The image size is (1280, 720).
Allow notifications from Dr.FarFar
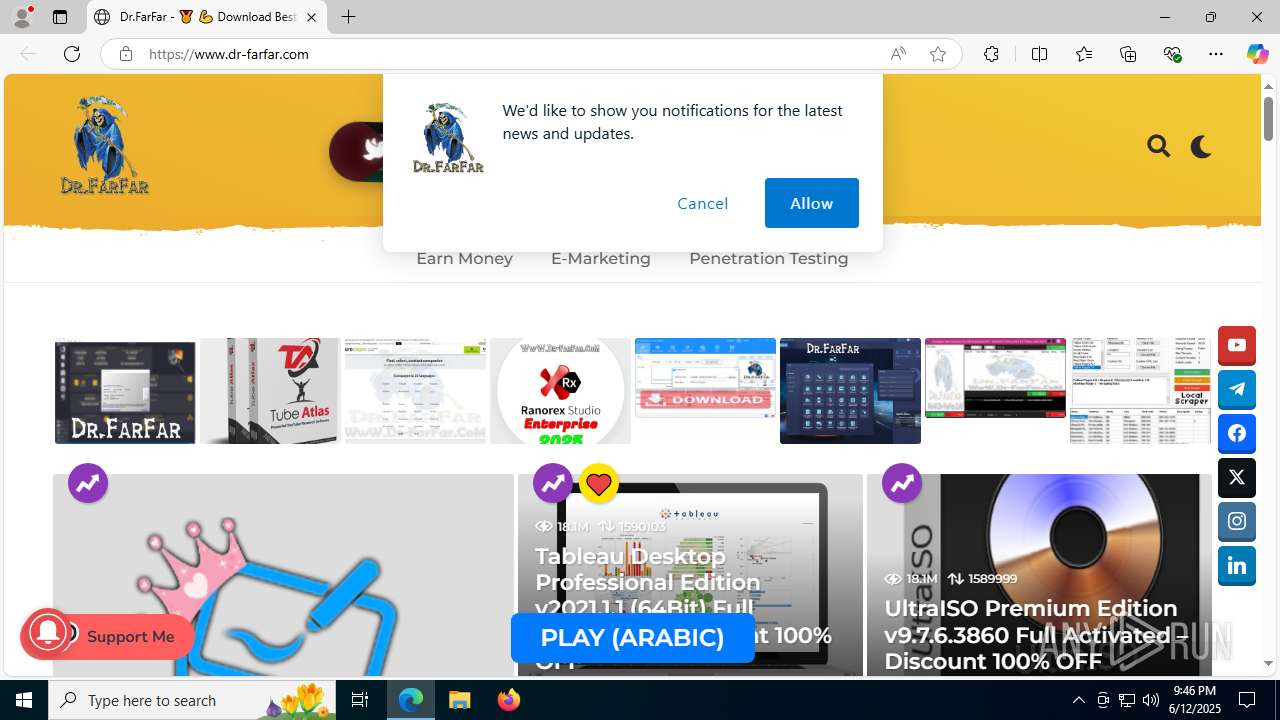(811, 203)
